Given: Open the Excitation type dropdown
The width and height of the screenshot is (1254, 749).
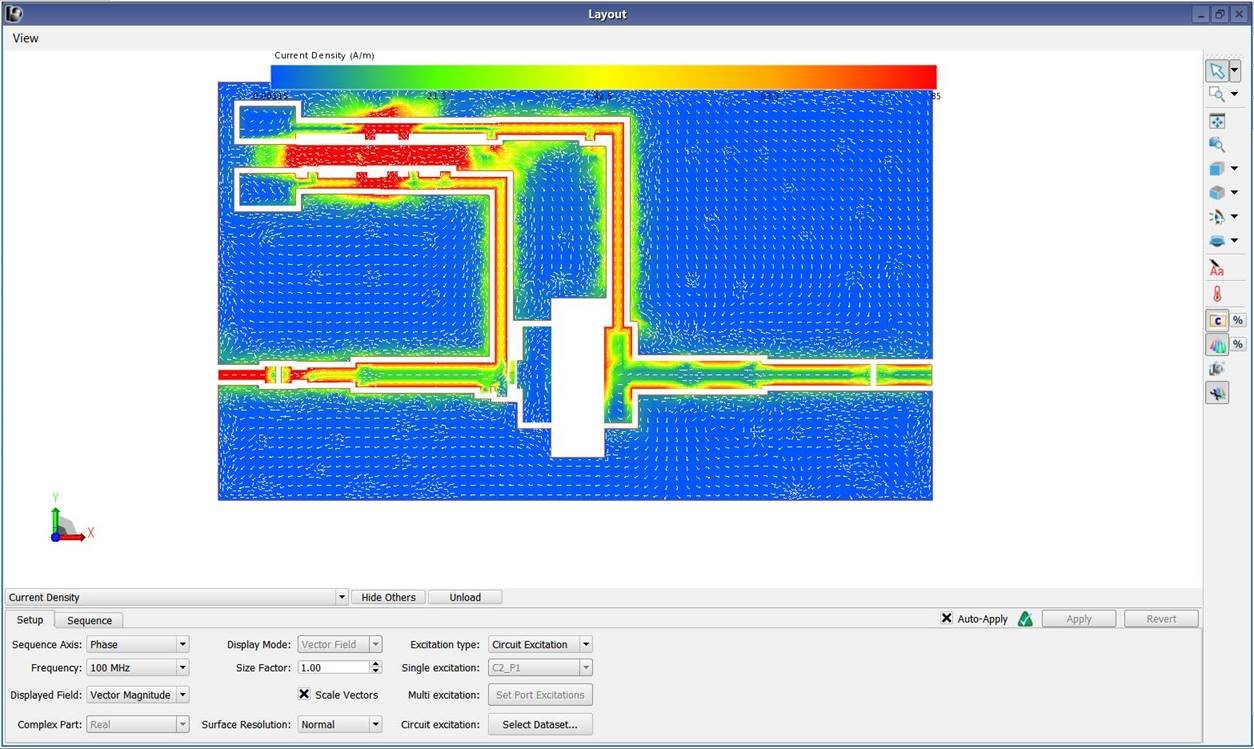Looking at the screenshot, I should 540,645.
